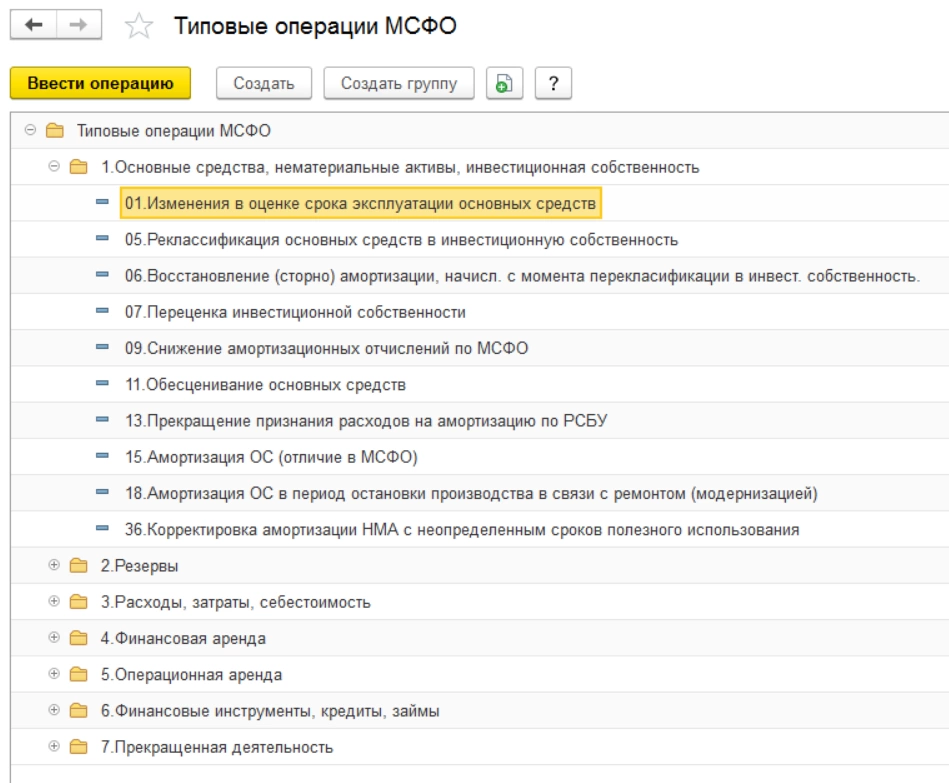Collapse the 1.Основные средства group

(54, 167)
